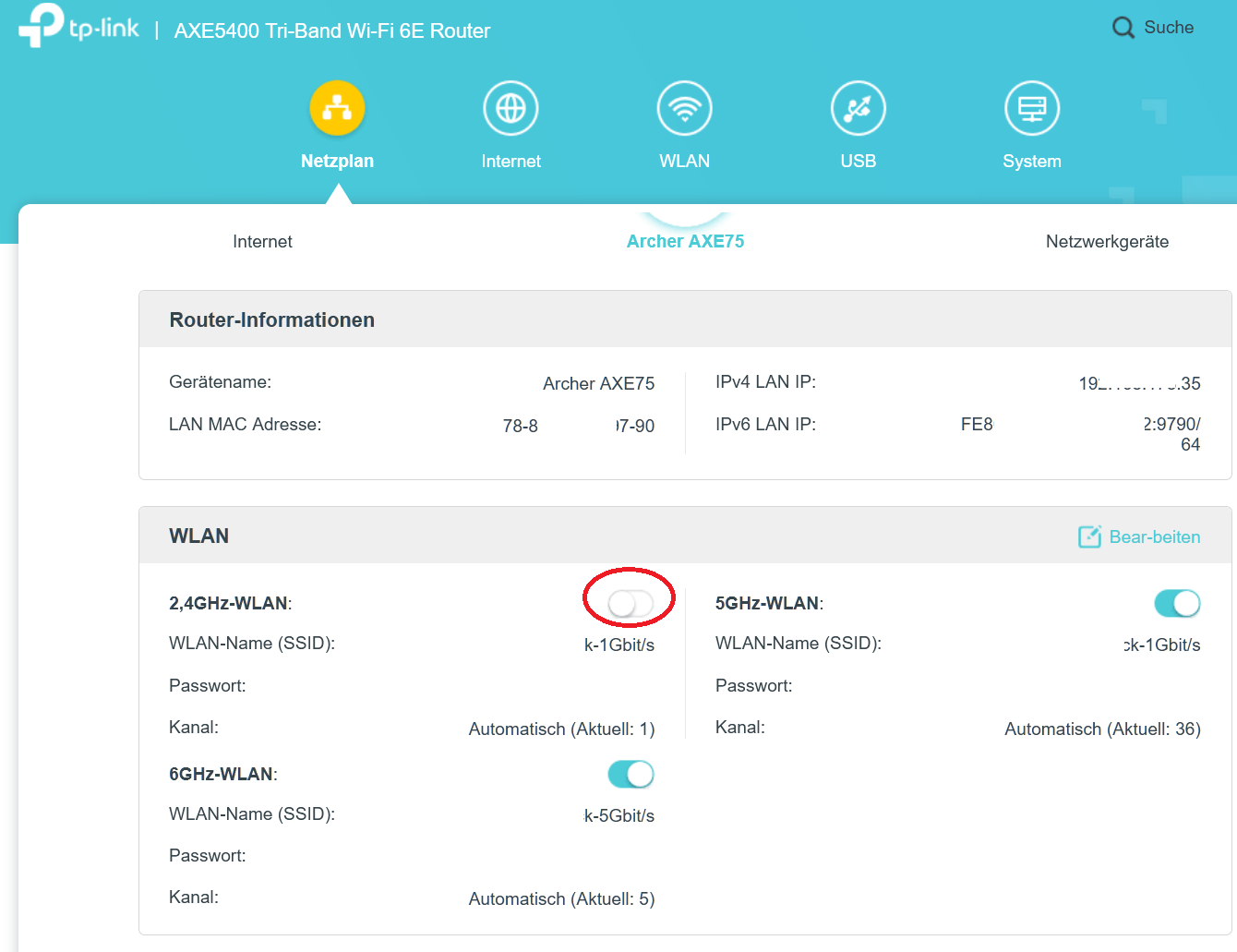The width and height of the screenshot is (1237, 952).
Task: Click 'Automatisch (Aktuell: 1)' channel value
Action: (561, 729)
